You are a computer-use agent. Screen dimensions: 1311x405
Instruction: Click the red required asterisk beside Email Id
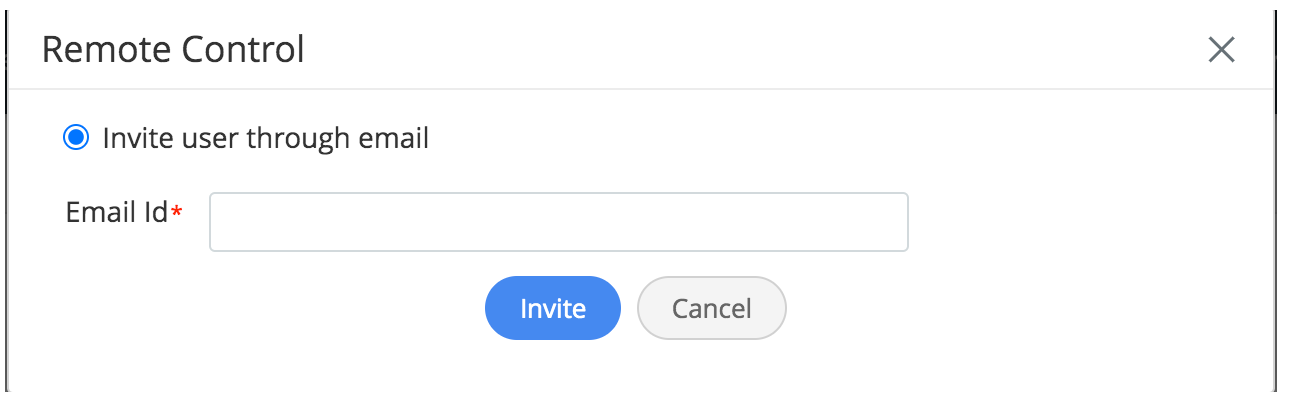click(x=177, y=212)
